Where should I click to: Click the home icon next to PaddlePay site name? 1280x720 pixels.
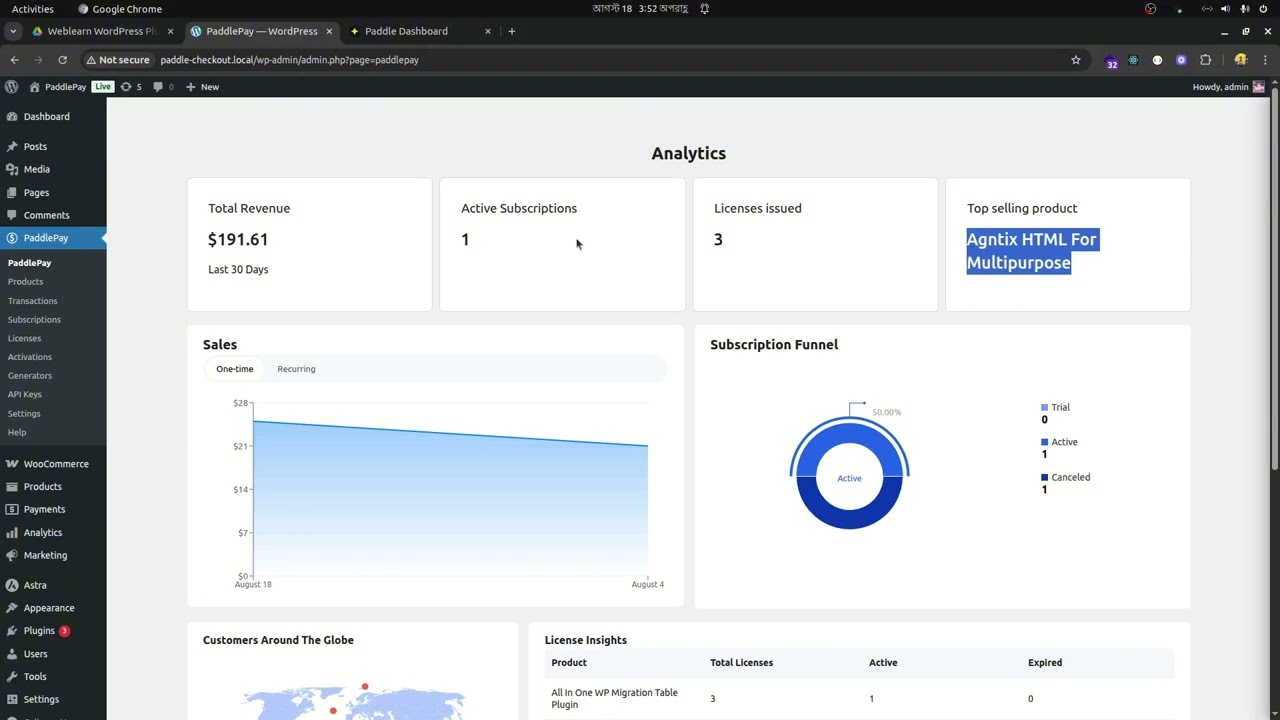pyautogui.click(x=34, y=87)
